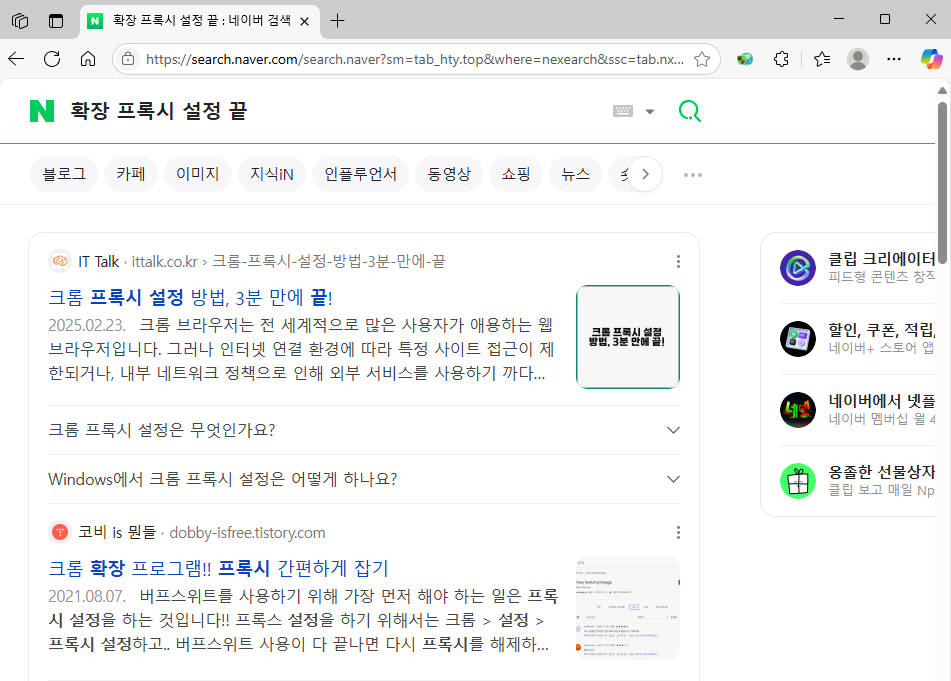951x681 pixels.
Task: Open the 할인, 쿠폰, 적립 sidebar item
Action: [857, 338]
